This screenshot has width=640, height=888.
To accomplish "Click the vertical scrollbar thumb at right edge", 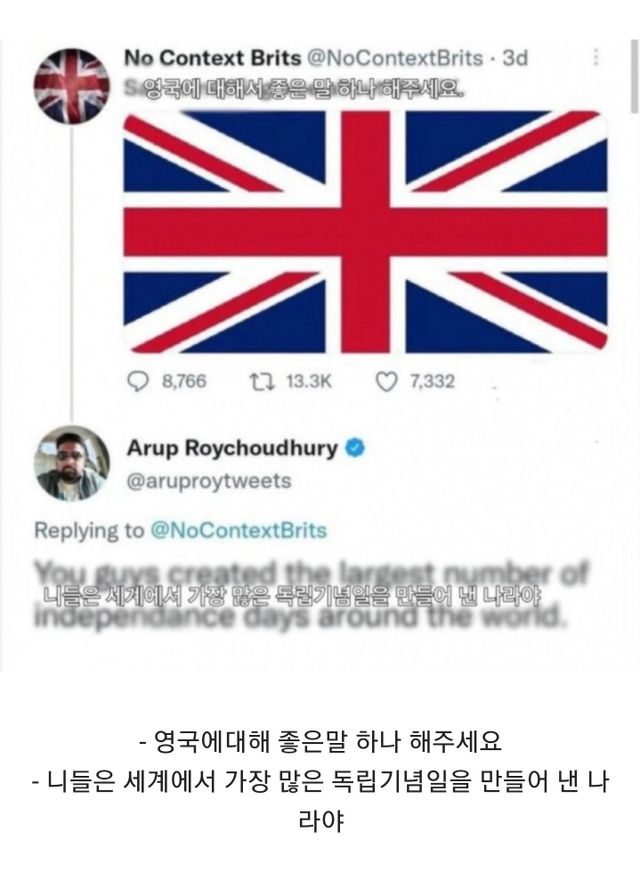I will coord(634,76).
